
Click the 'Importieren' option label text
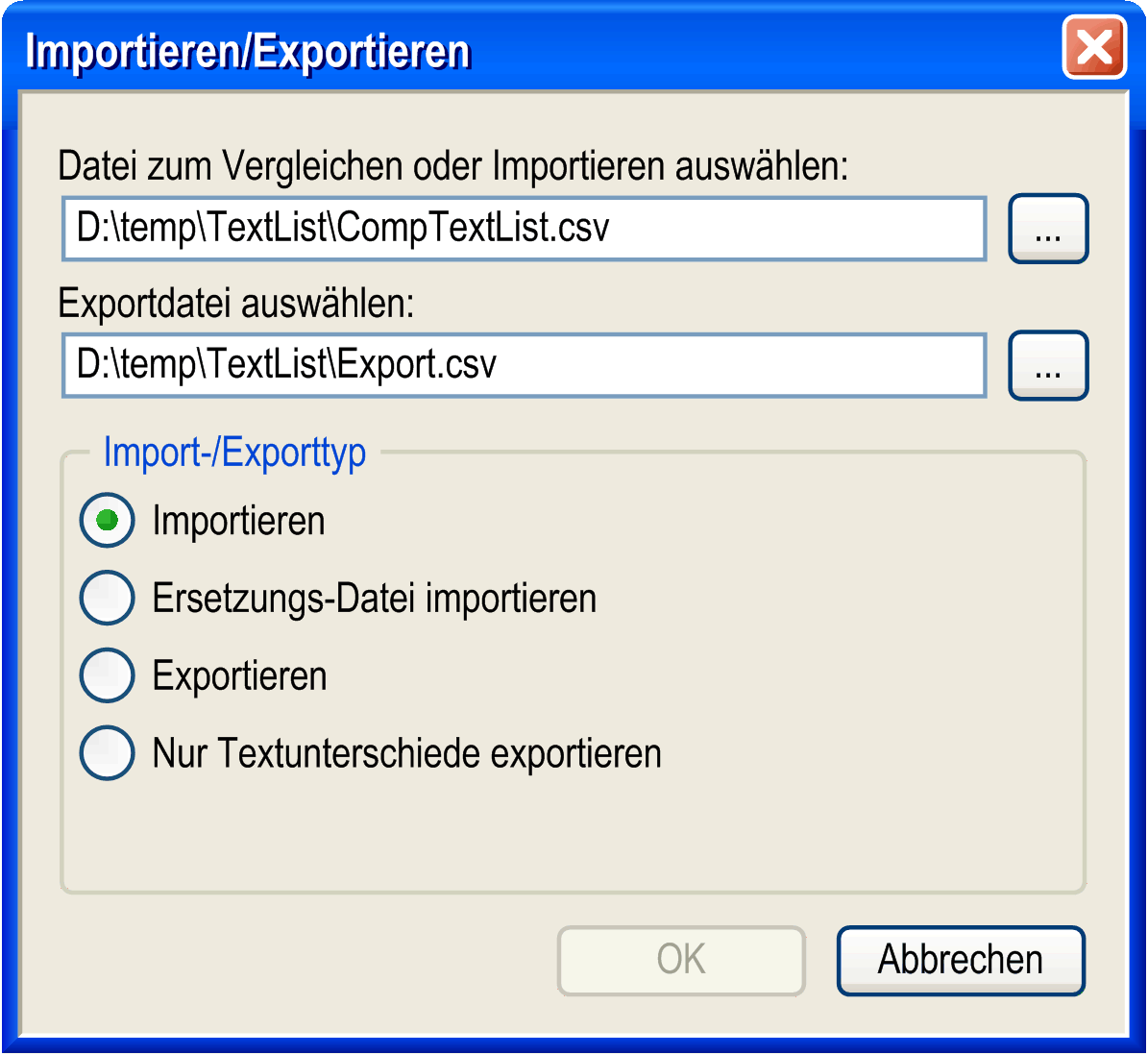pos(238,521)
